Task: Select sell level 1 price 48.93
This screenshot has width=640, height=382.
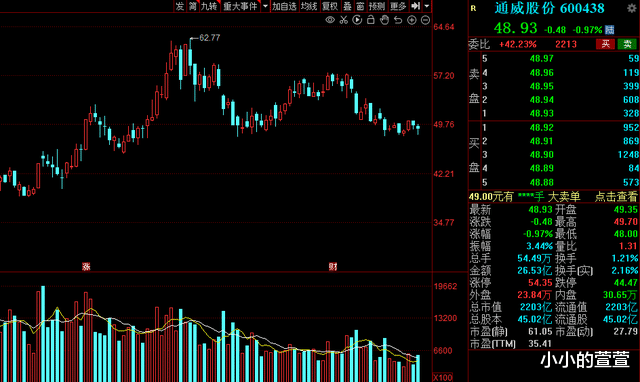Action: pyautogui.click(x=541, y=113)
